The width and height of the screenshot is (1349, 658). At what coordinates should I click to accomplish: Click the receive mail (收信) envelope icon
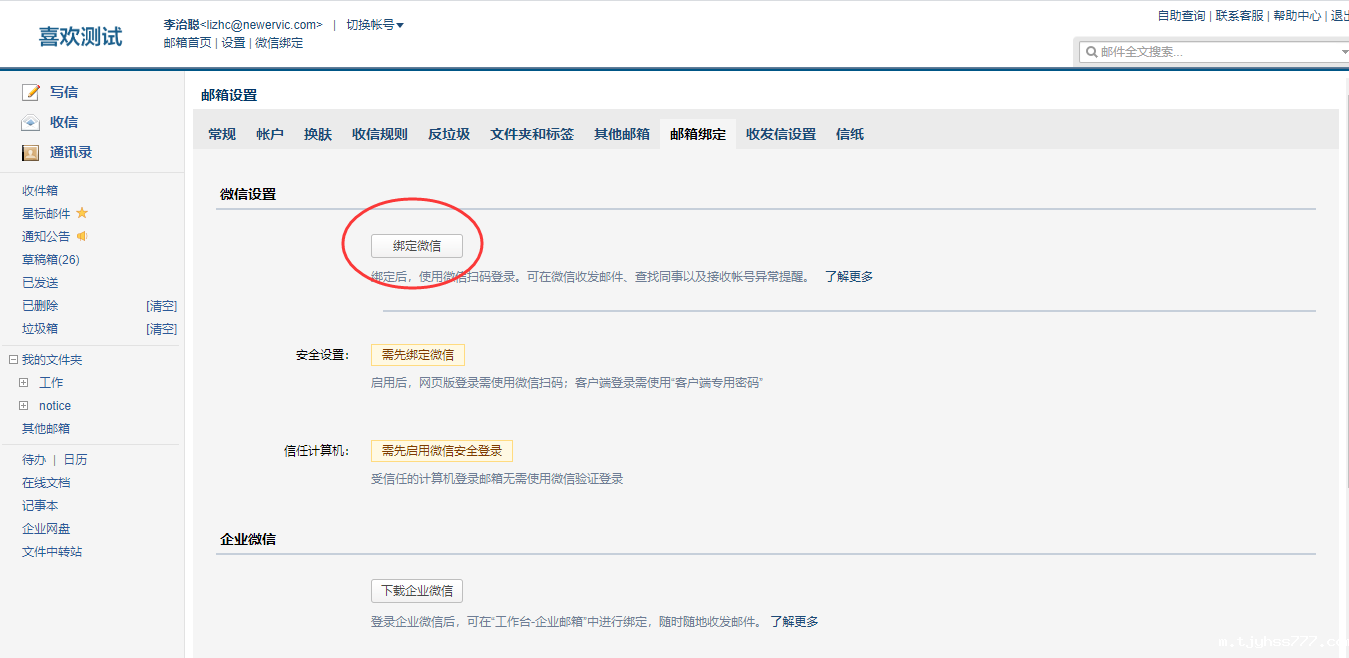click(x=31, y=122)
